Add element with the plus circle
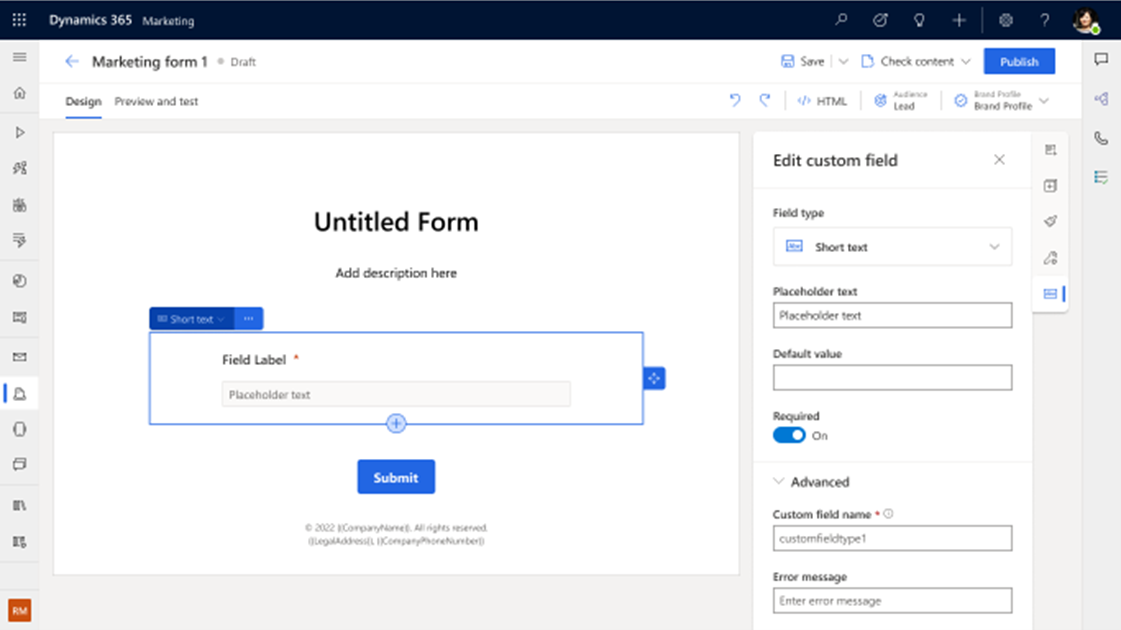Viewport: 1121px width, 630px height. [x=396, y=423]
